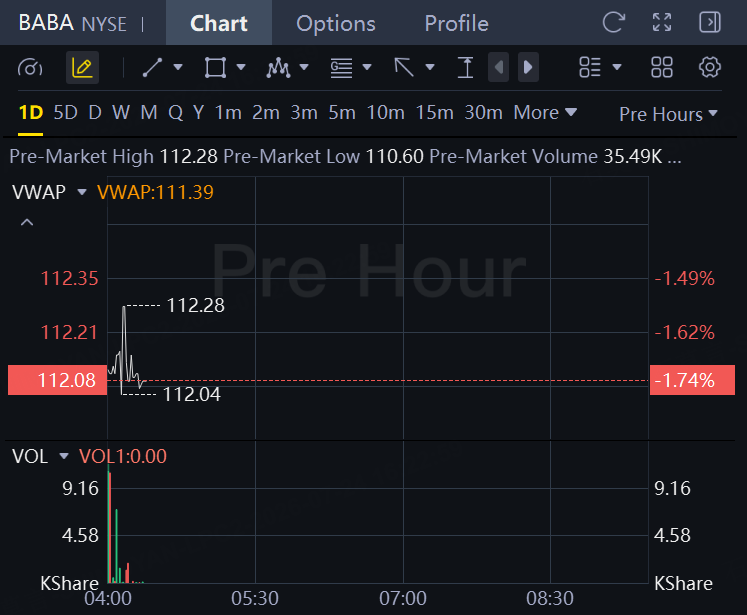
Task: Step to the previous bar with left arrow
Action: pyautogui.click(x=498, y=67)
